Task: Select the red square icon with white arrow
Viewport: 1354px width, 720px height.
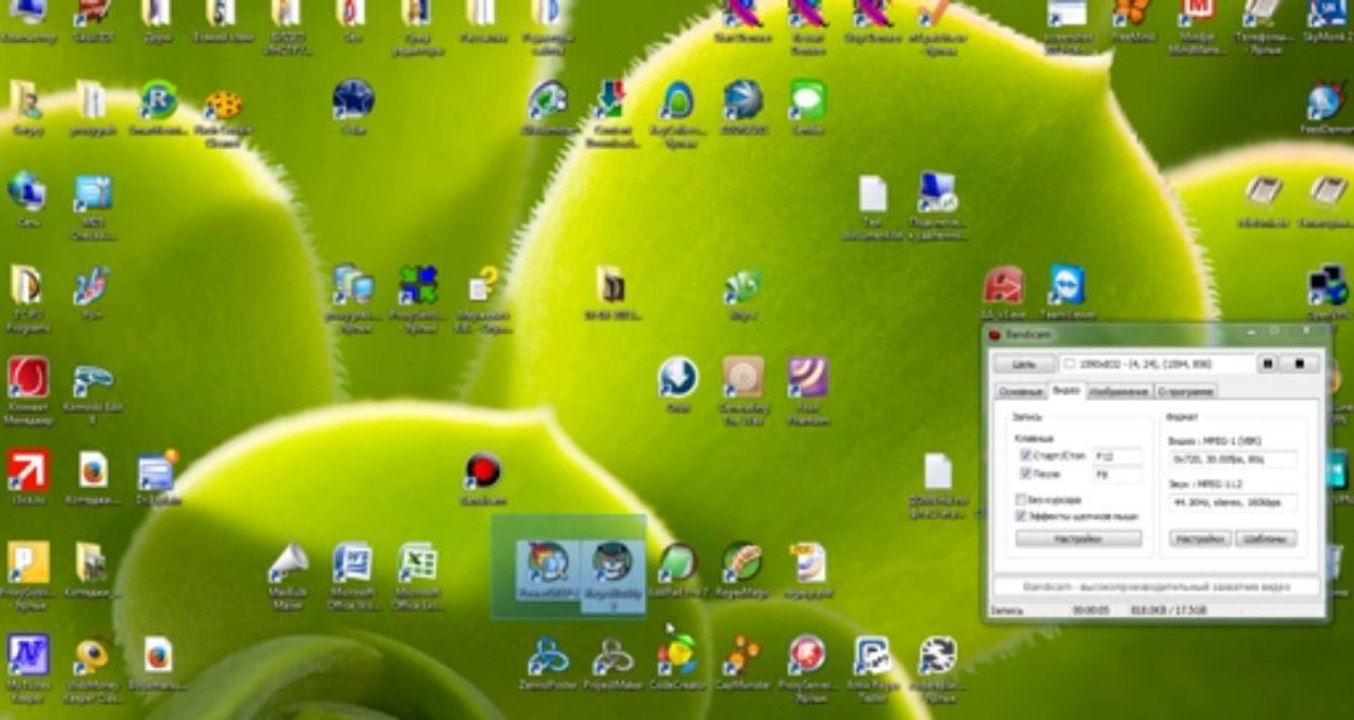Action: (x=28, y=470)
